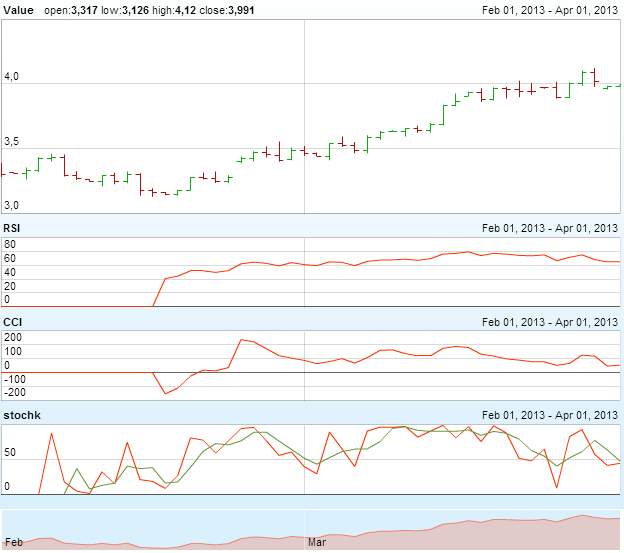The width and height of the screenshot is (624, 553).
Task: Click the Mar label in range navigator
Action: coord(317,542)
